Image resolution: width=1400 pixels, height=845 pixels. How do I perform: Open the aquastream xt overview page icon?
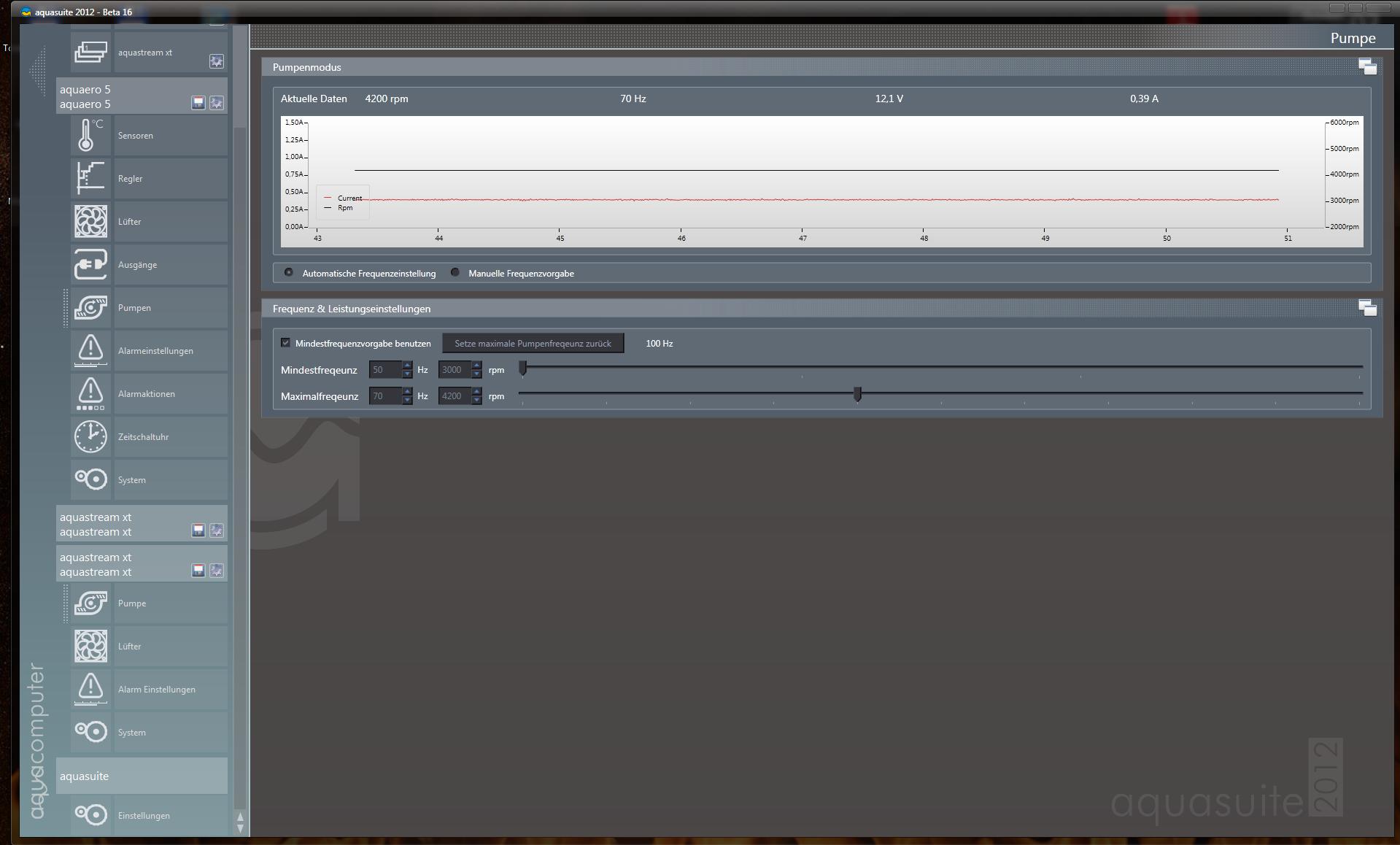[90, 53]
